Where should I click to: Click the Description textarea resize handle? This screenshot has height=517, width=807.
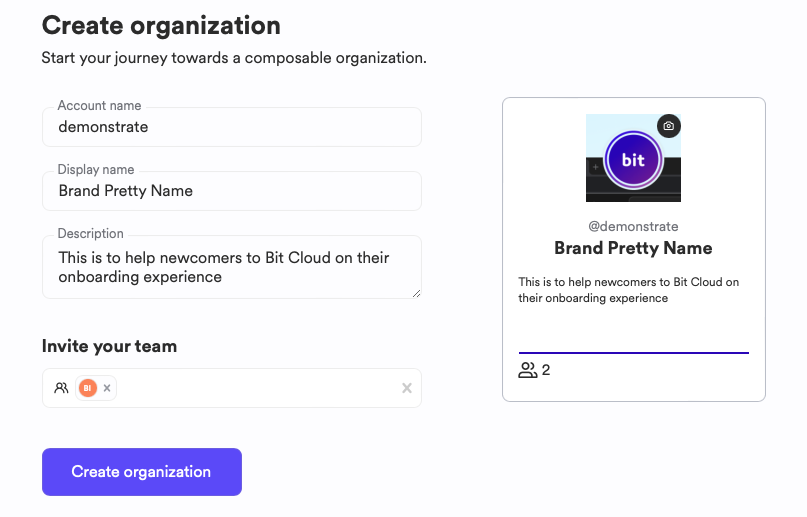416,293
